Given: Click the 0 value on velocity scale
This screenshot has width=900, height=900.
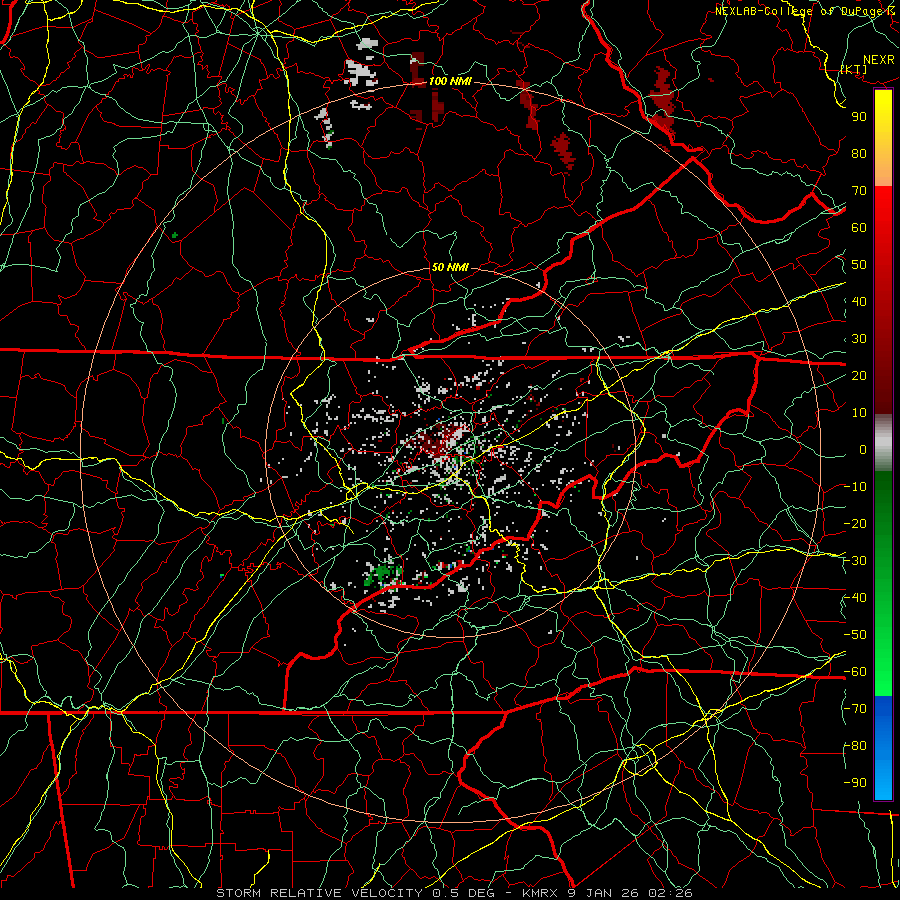Looking at the screenshot, I should click(863, 449).
